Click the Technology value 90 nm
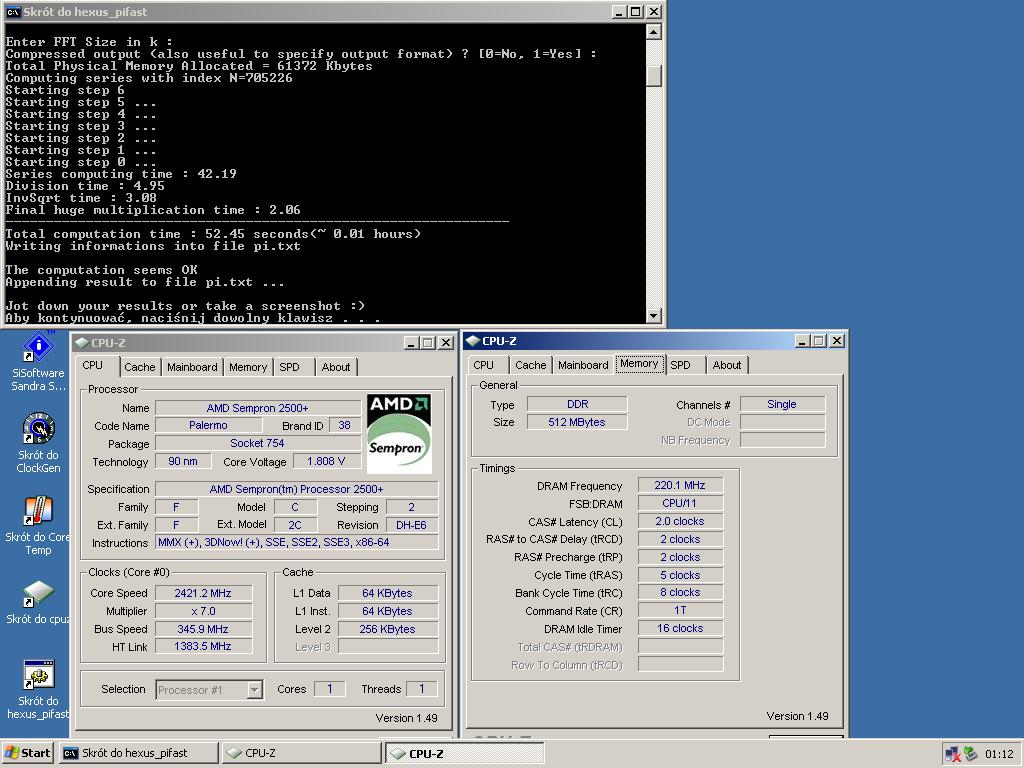 pos(183,461)
